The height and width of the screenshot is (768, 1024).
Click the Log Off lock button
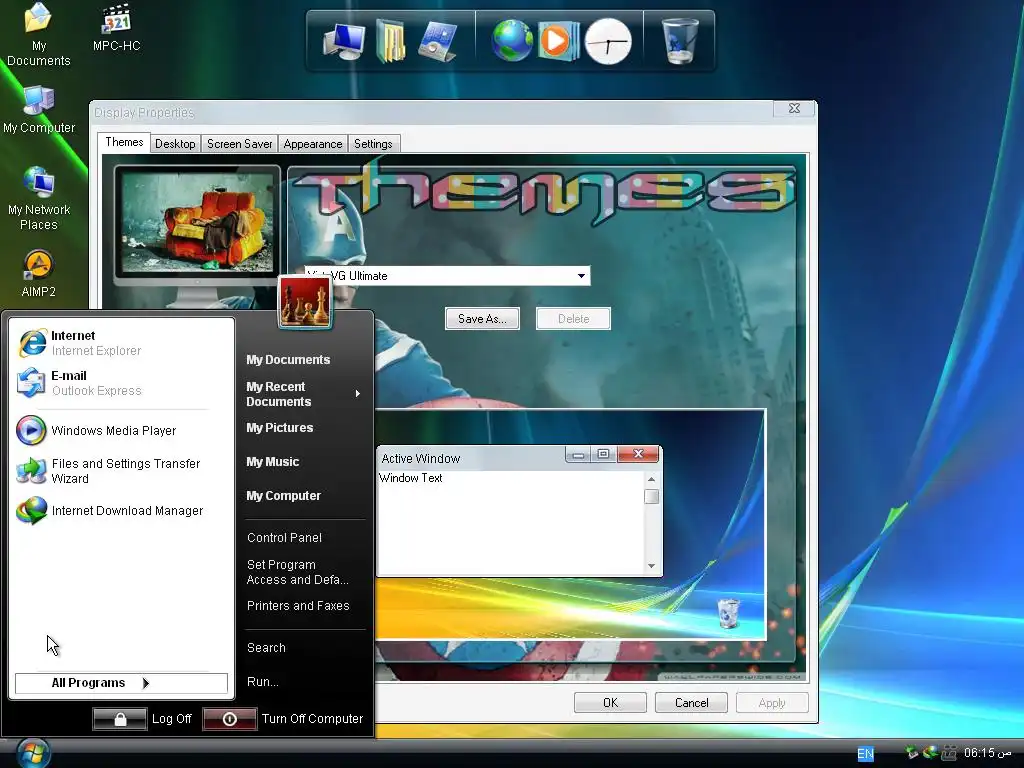[120, 719]
